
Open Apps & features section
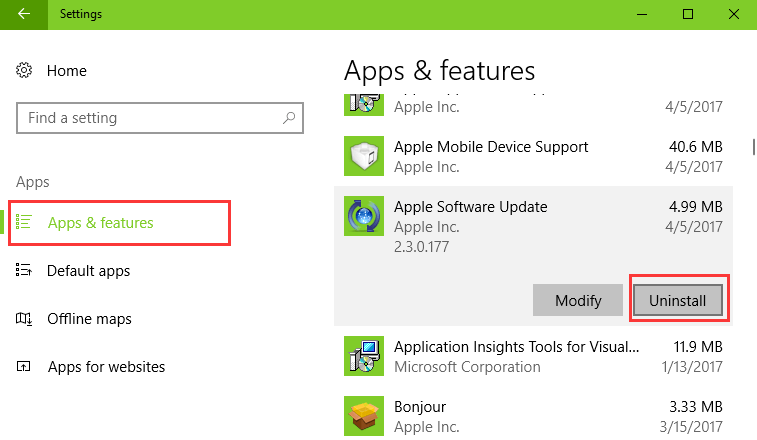(x=100, y=223)
